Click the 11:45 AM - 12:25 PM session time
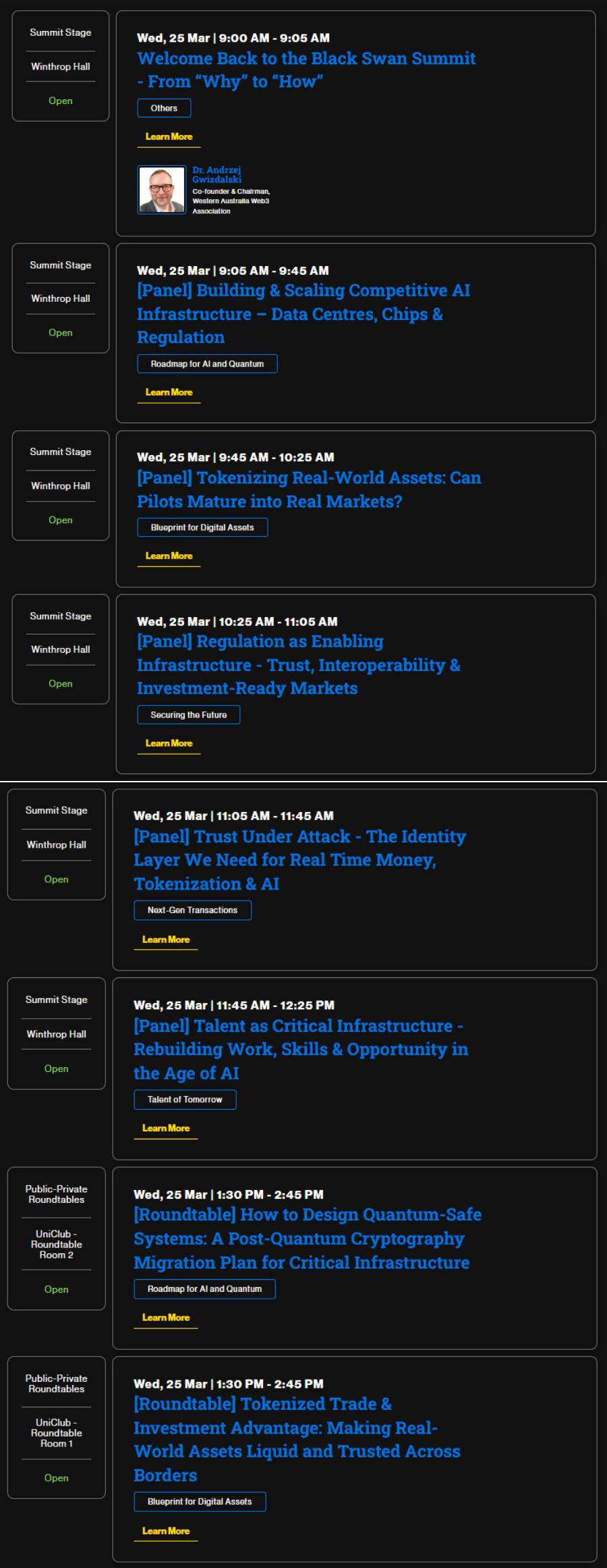Image resolution: width=607 pixels, height=1568 pixels. pyautogui.click(x=275, y=1006)
